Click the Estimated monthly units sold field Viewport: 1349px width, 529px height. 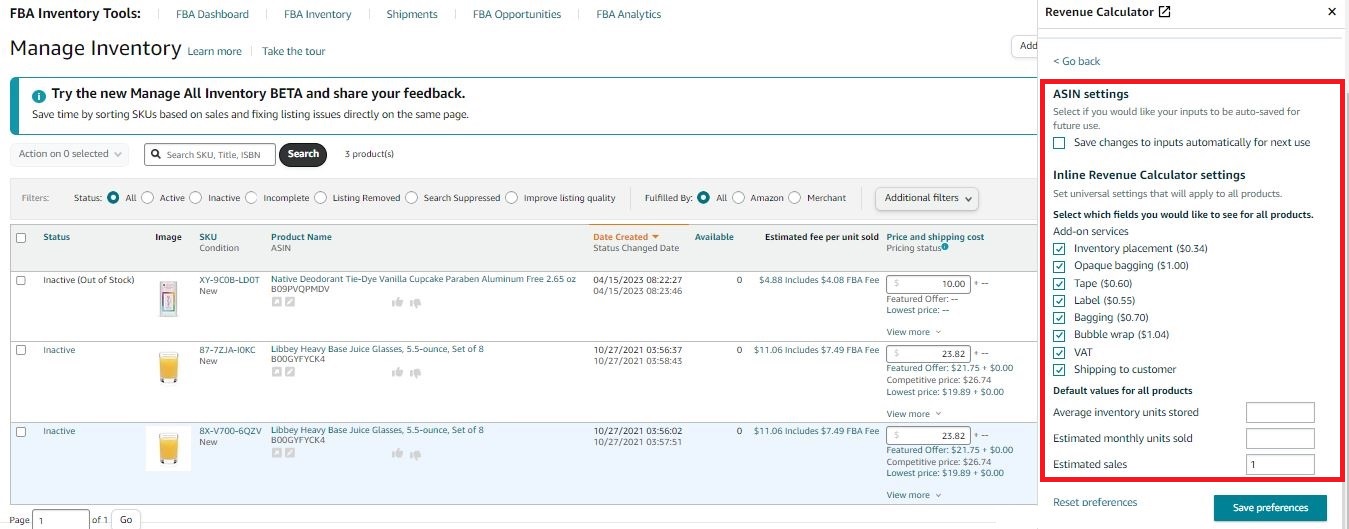(x=1280, y=439)
